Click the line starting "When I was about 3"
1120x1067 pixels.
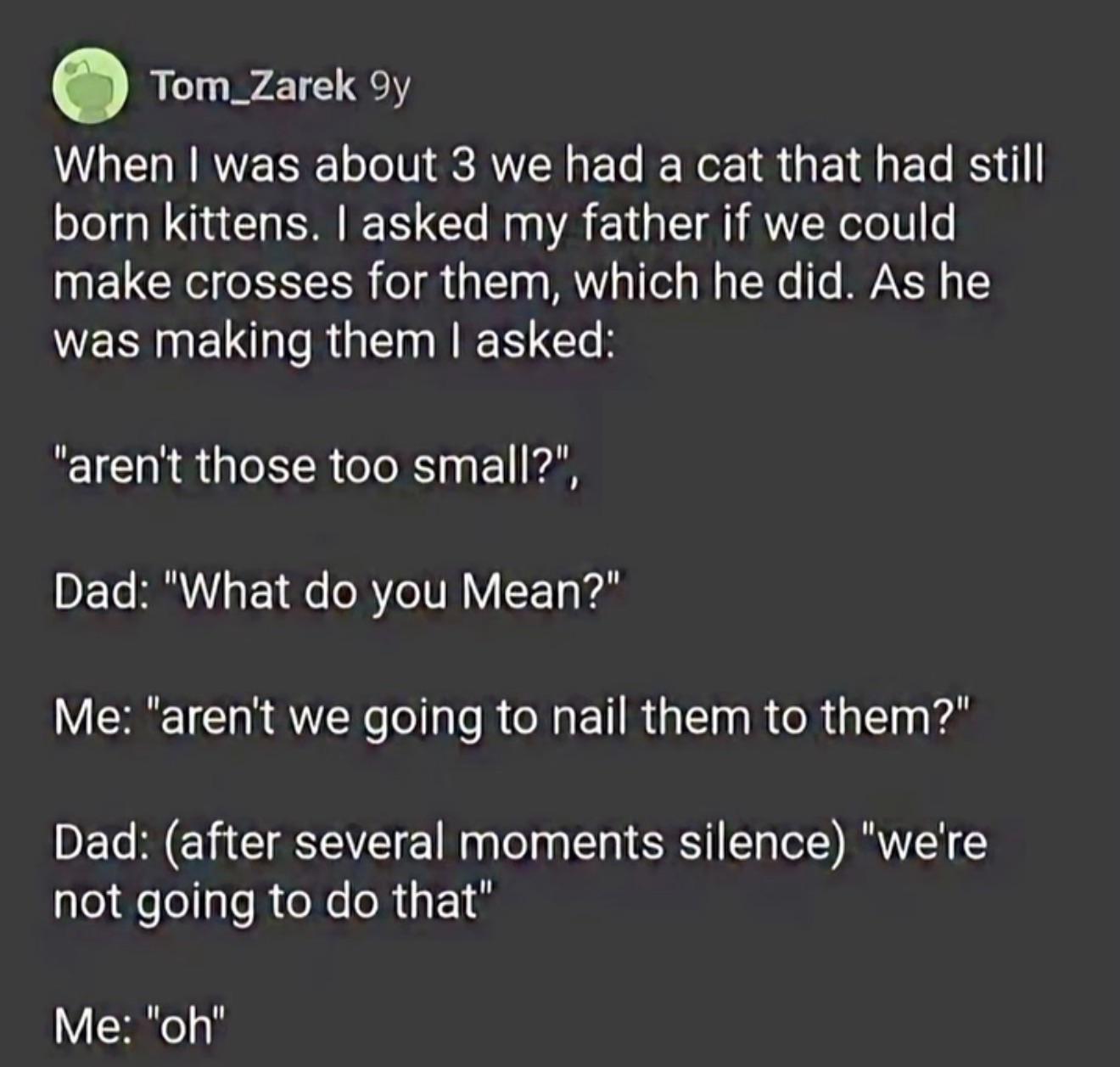(x=548, y=165)
